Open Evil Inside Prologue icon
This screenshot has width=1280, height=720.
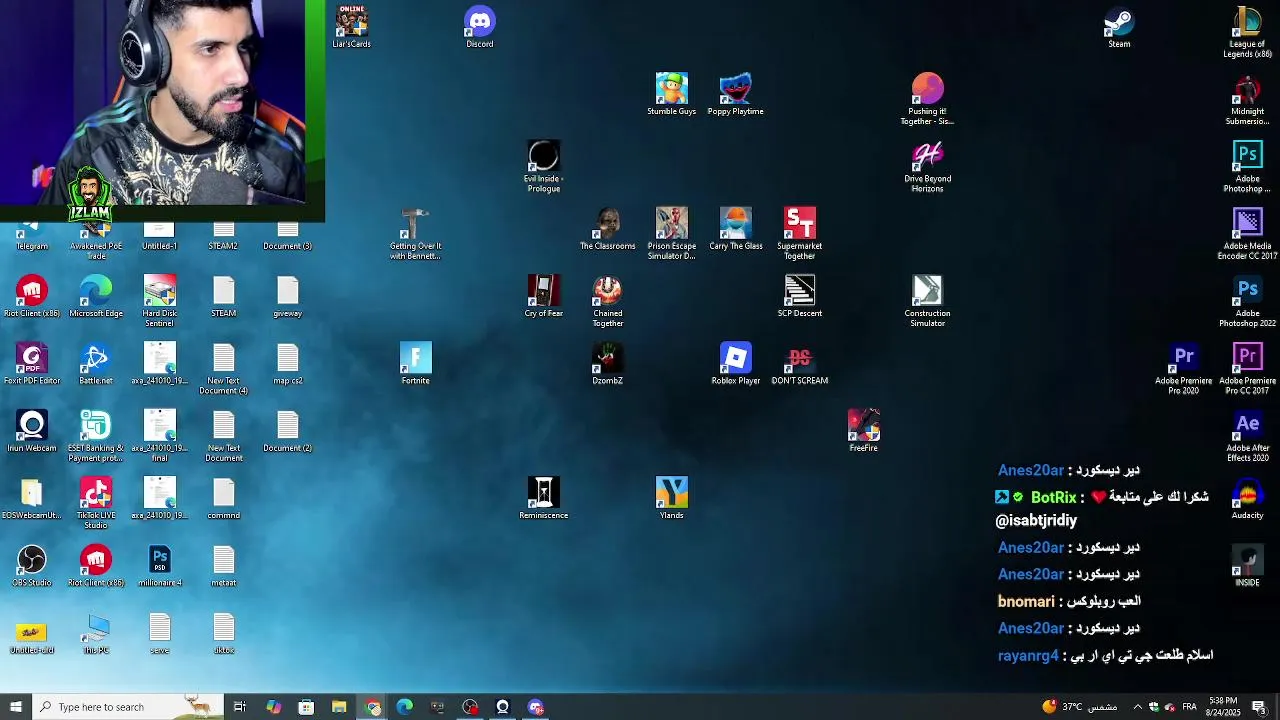(543, 167)
